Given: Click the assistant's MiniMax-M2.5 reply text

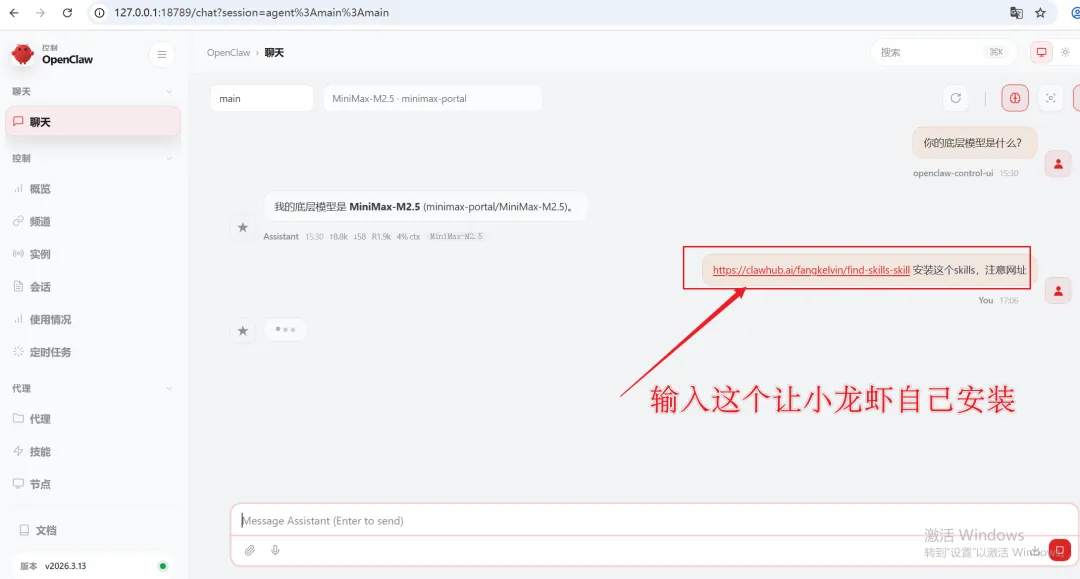Looking at the screenshot, I should coord(425,207).
